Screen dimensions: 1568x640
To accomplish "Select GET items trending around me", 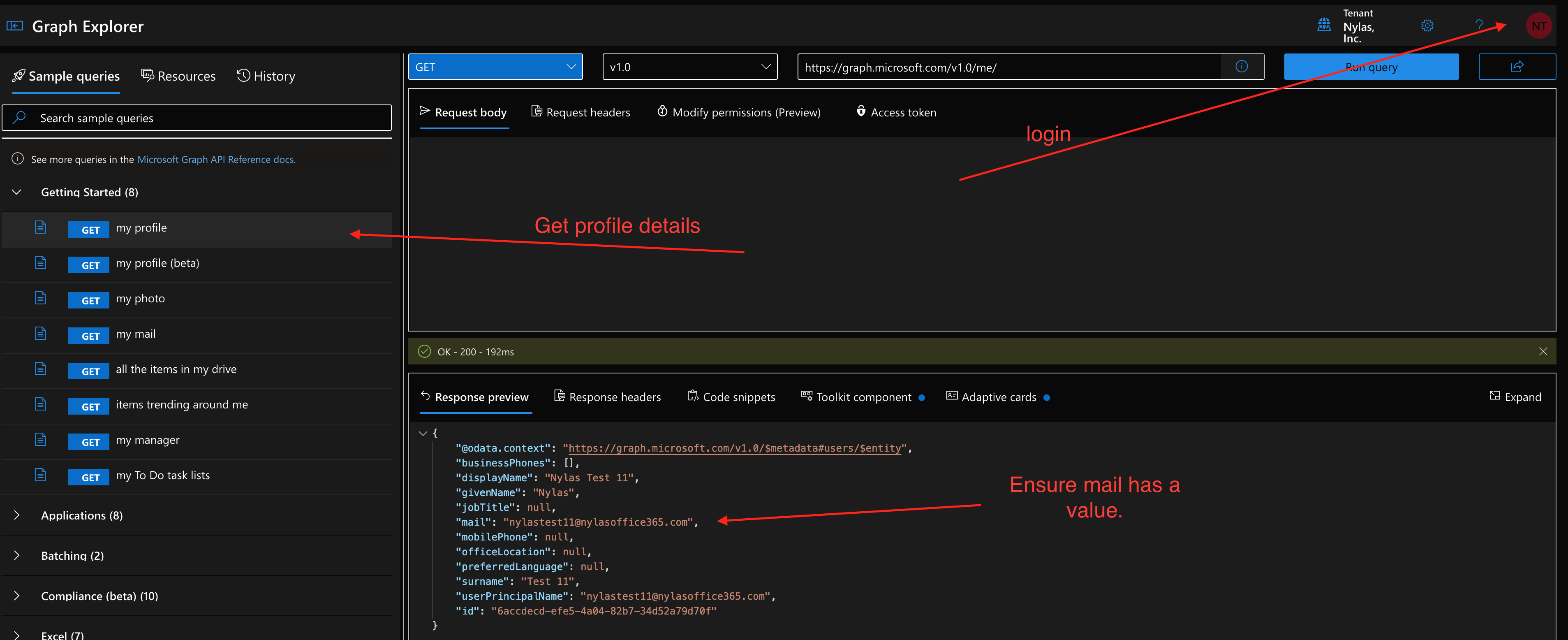I will pyautogui.click(x=197, y=406).
